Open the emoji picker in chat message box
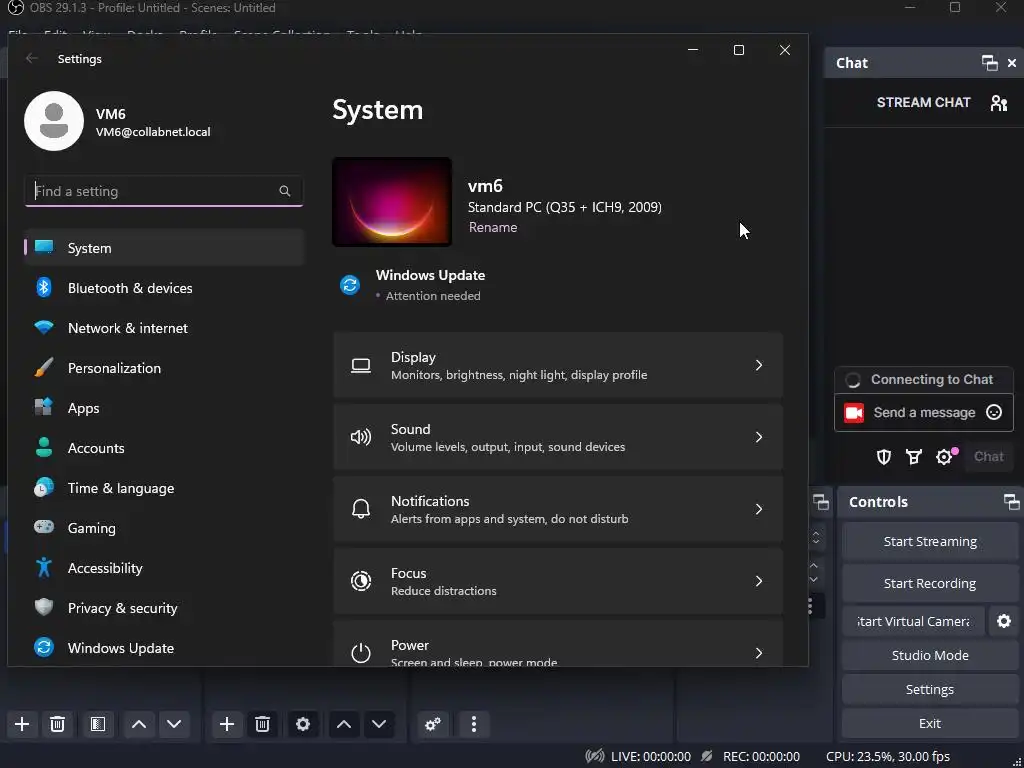The image size is (1024, 768). (994, 412)
